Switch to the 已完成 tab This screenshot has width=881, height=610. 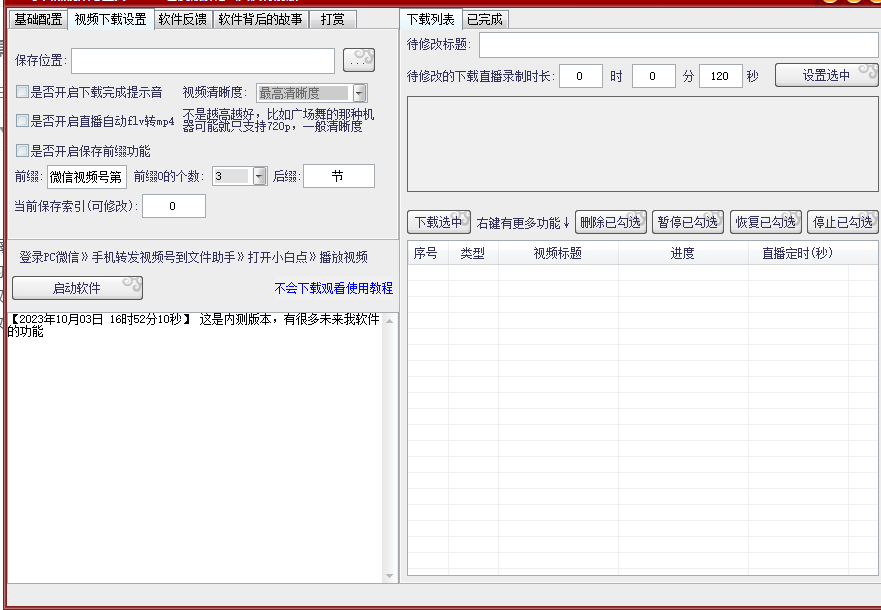click(x=484, y=19)
